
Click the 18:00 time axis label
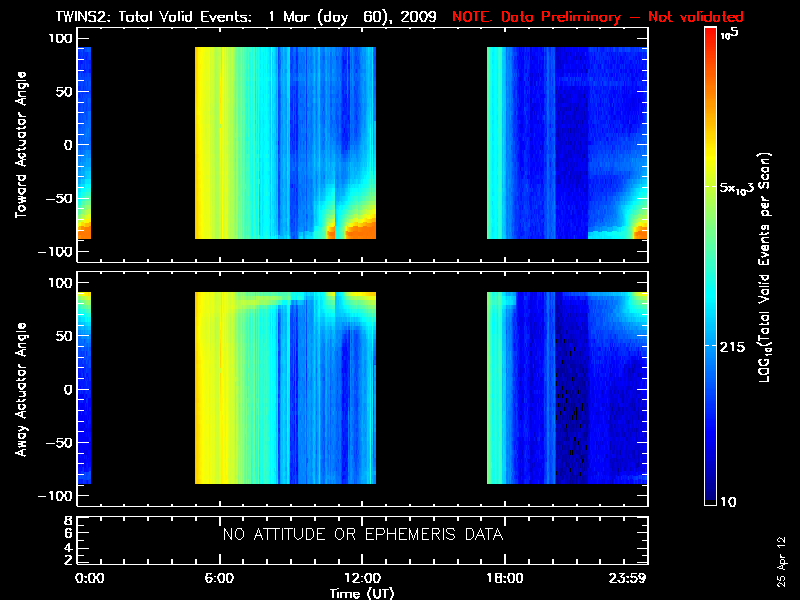(505, 578)
